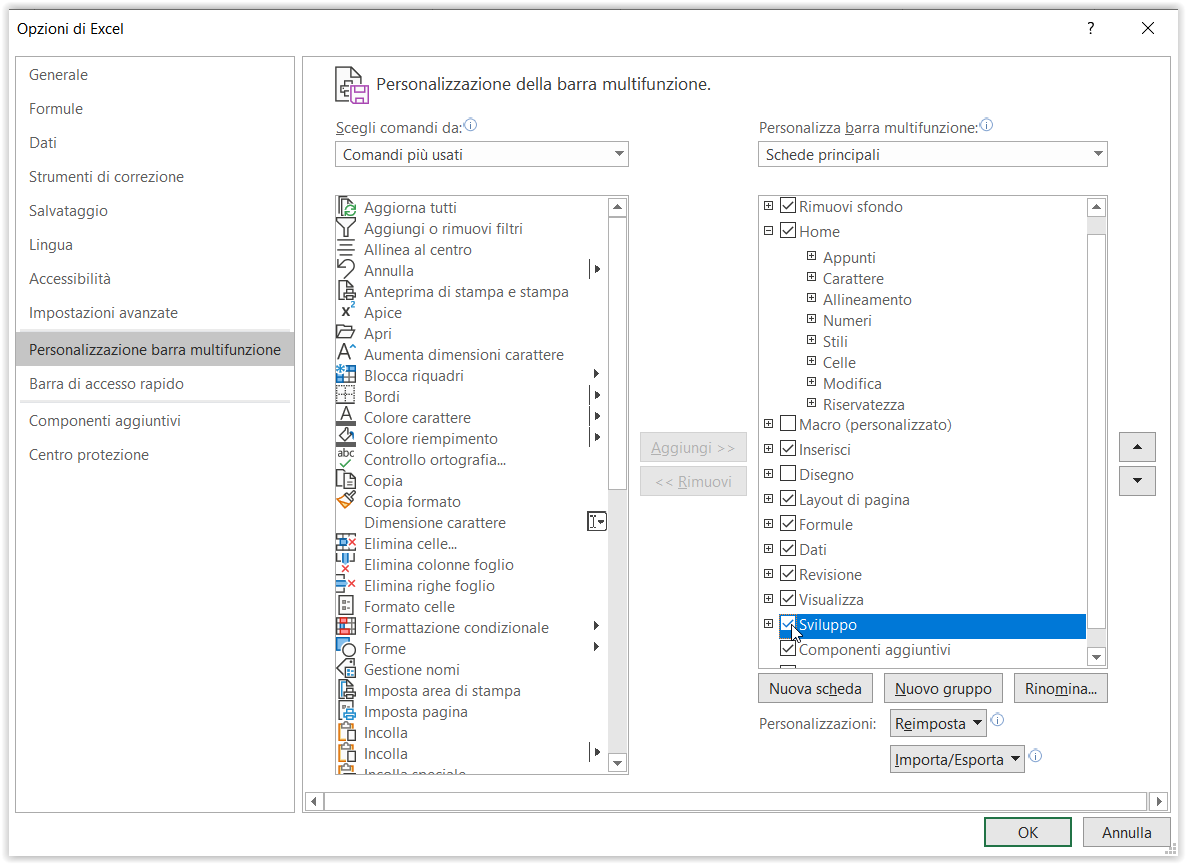Move selected tab up with arrow button
1186x864 pixels.
pyautogui.click(x=1137, y=447)
